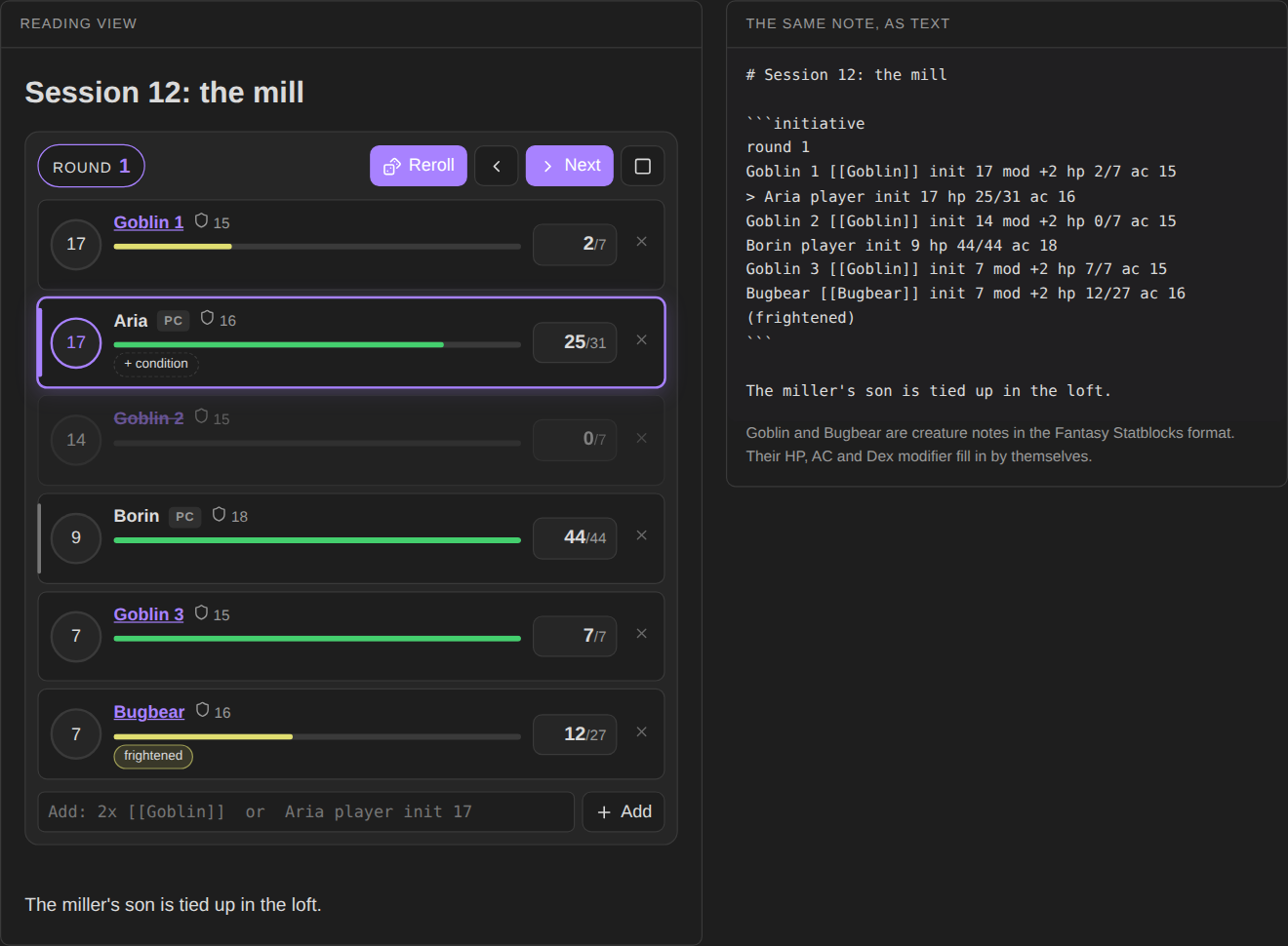Remove Bugbear with its X icon

(x=642, y=732)
